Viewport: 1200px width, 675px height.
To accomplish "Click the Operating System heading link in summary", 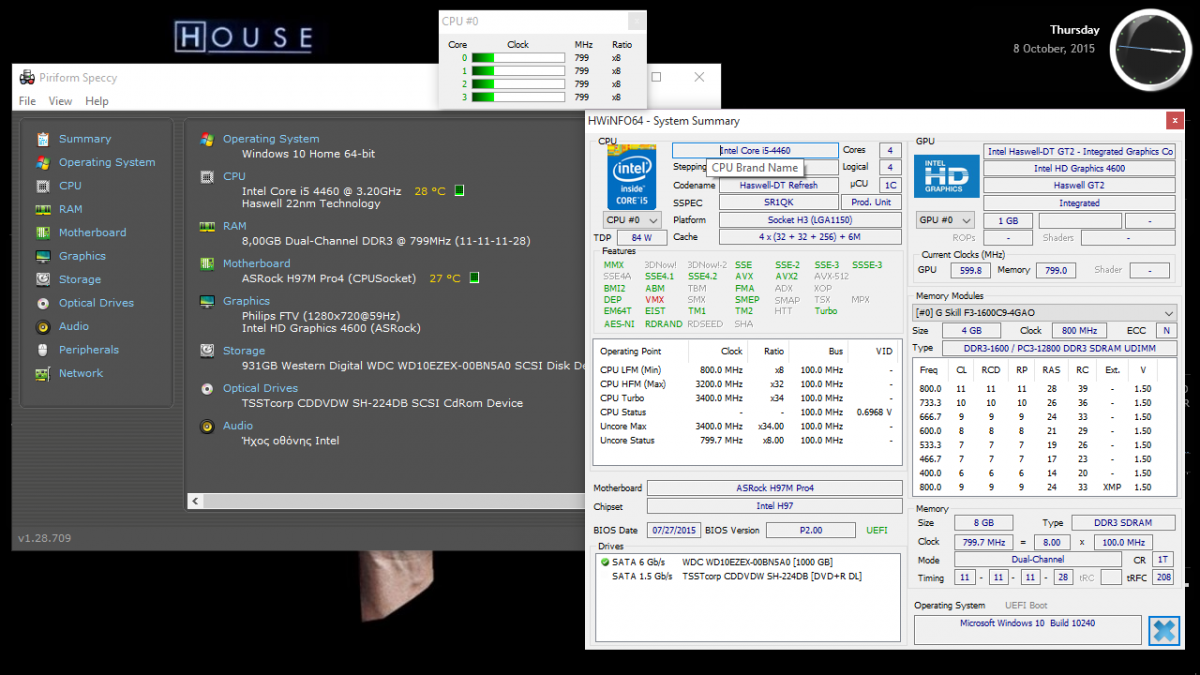I will 271,139.
